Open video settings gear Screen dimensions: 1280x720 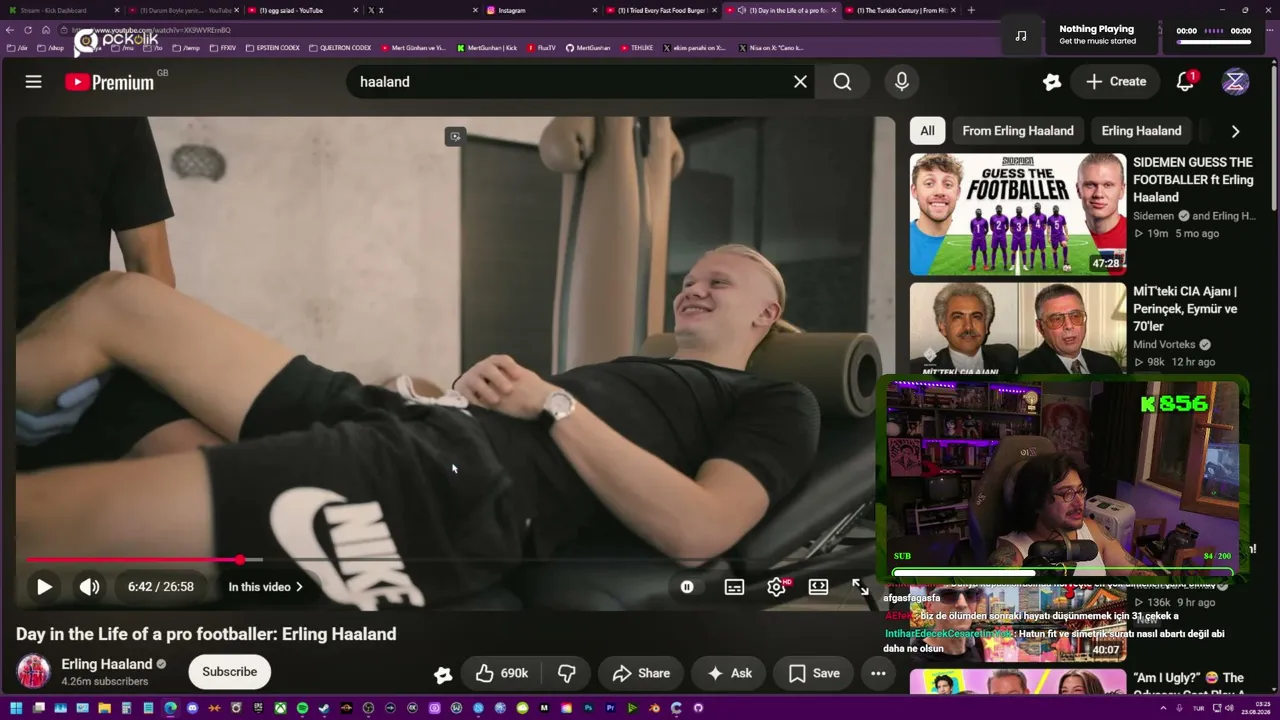(x=776, y=587)
